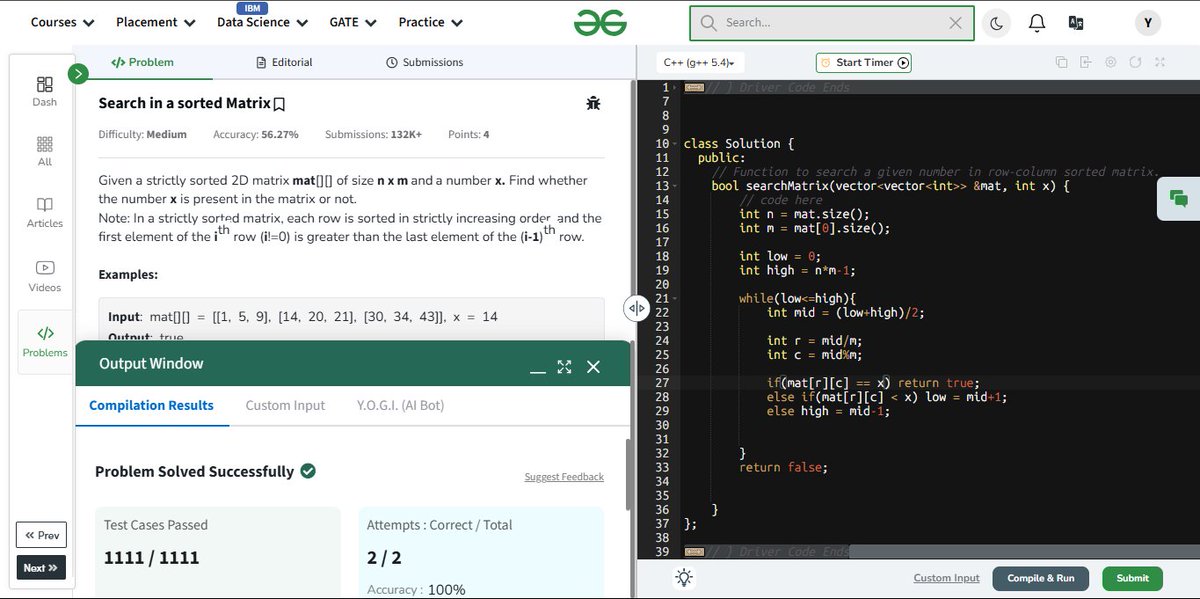Expand the Courses dropdown menu
1200x599 pixels.
tap(63, 22)
